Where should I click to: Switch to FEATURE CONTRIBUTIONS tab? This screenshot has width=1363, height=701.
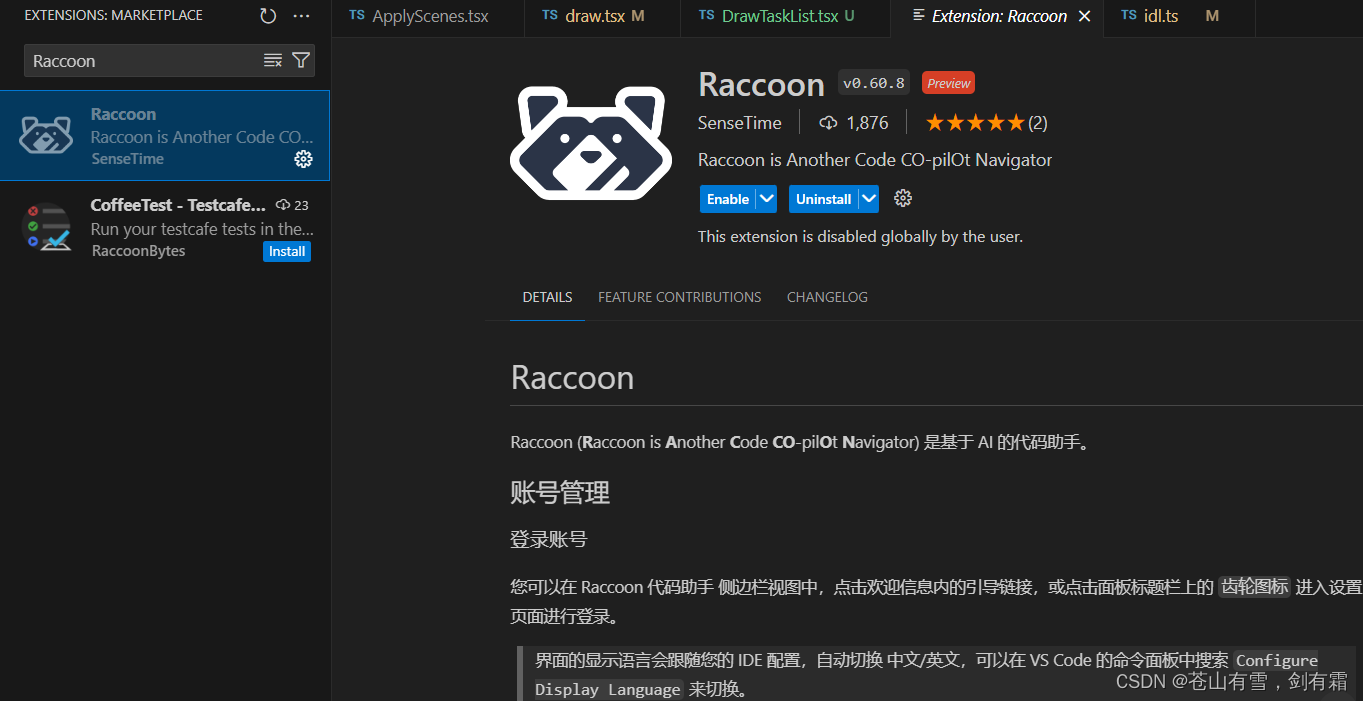point(679,297)
